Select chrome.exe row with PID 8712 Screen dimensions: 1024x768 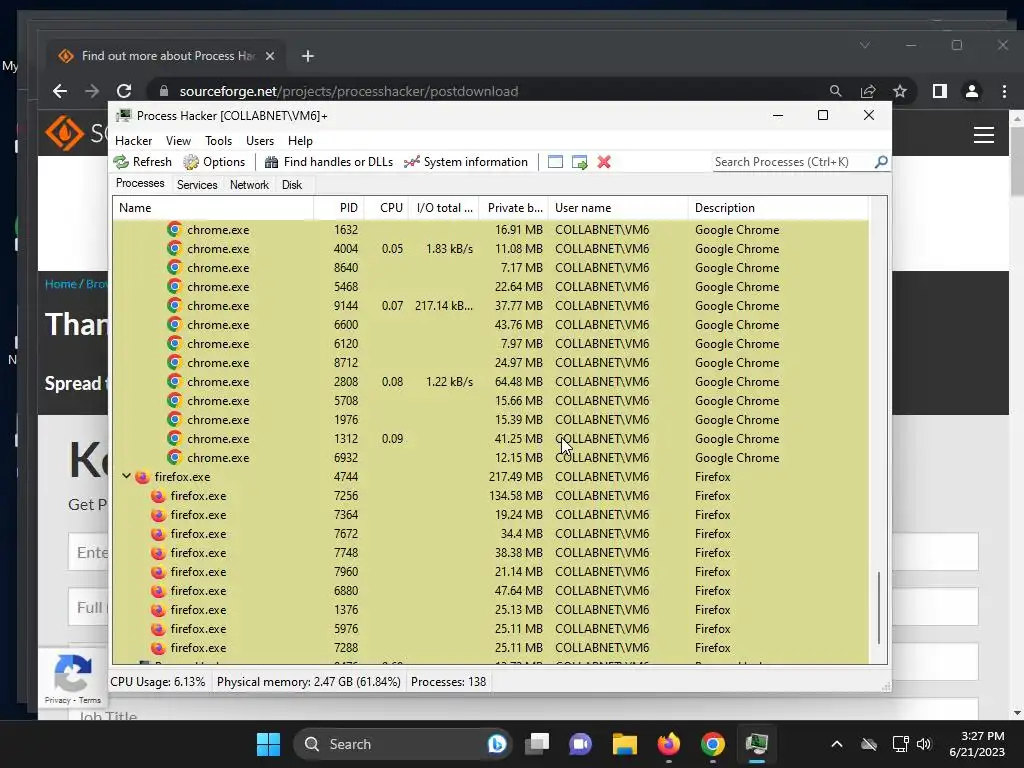(490, 362)
